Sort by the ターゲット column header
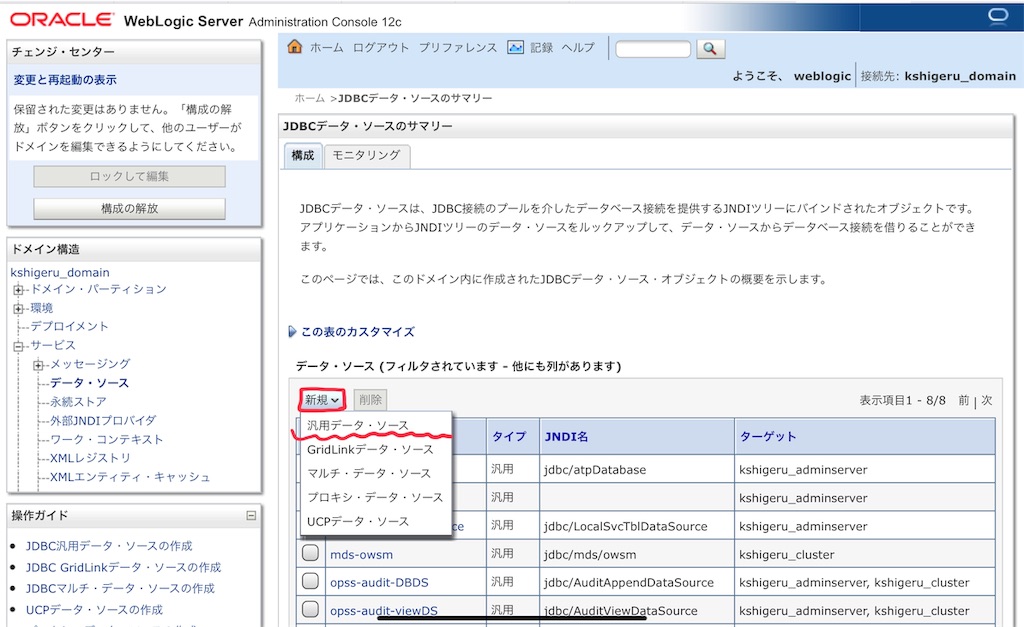The image size is (1024, 627). (767, 436)
